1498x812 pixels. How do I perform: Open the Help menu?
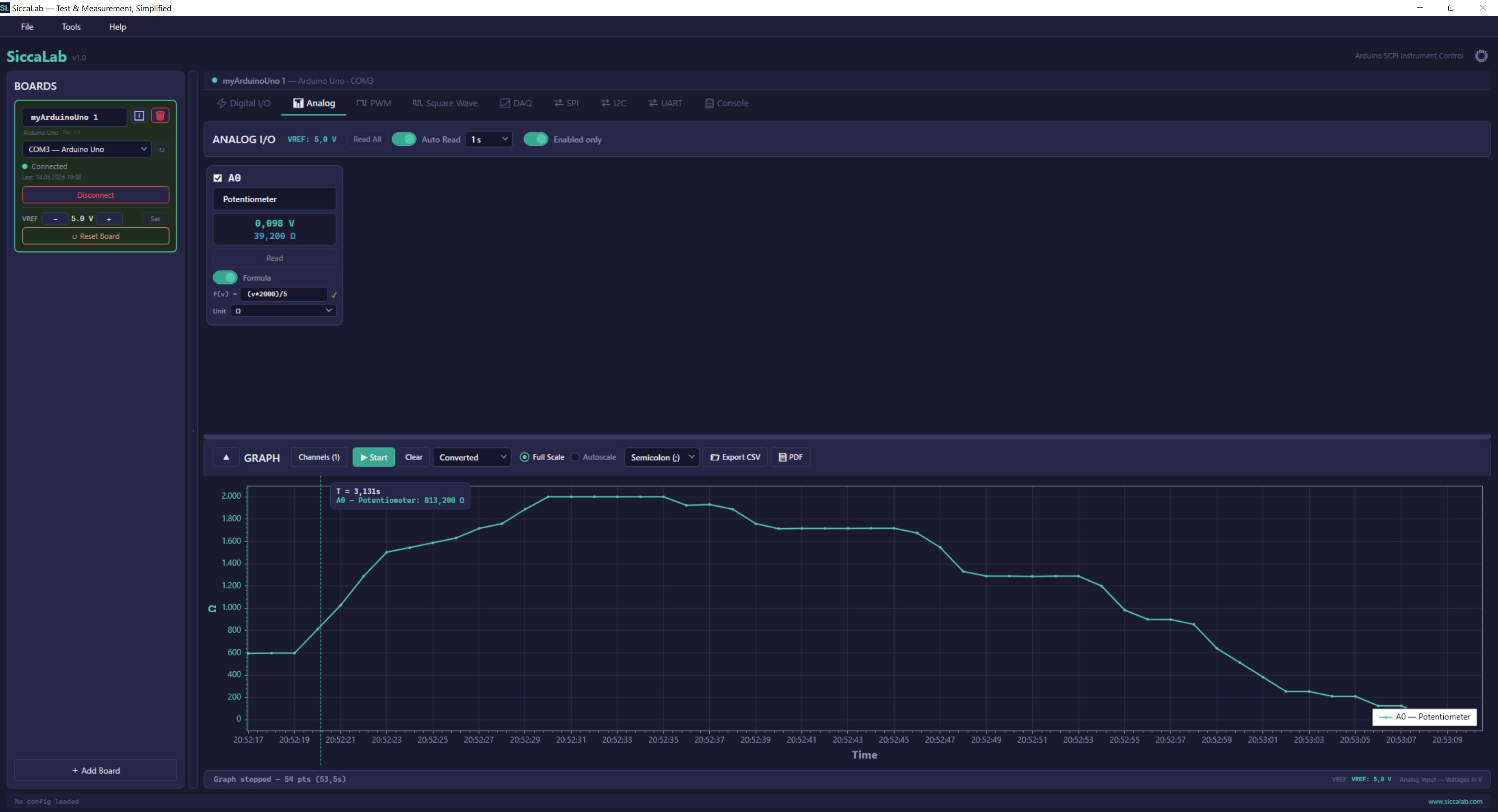tap(118, 27)
